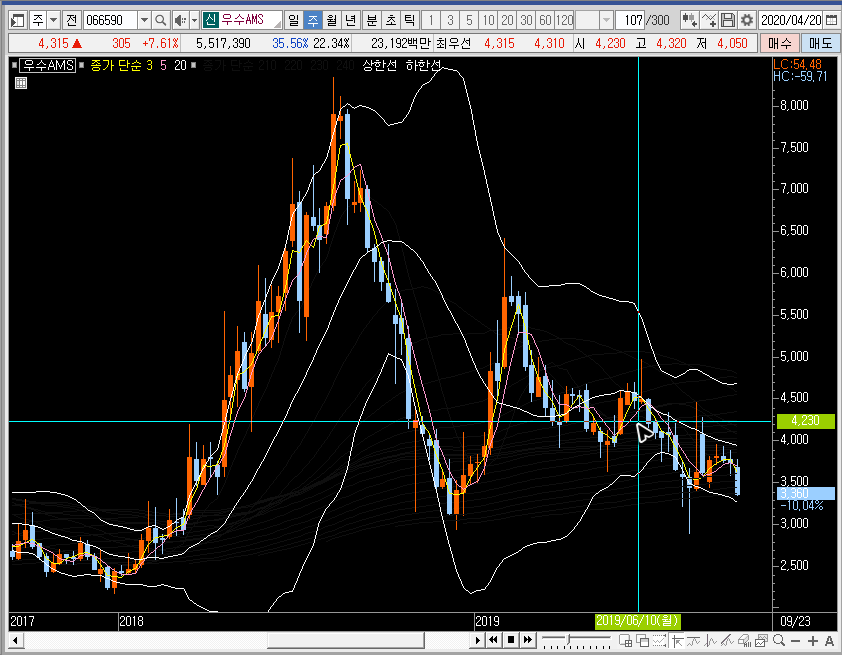Select the minute (분) chart period
Viewport: 842px width, 655px height.
[372, 20]
